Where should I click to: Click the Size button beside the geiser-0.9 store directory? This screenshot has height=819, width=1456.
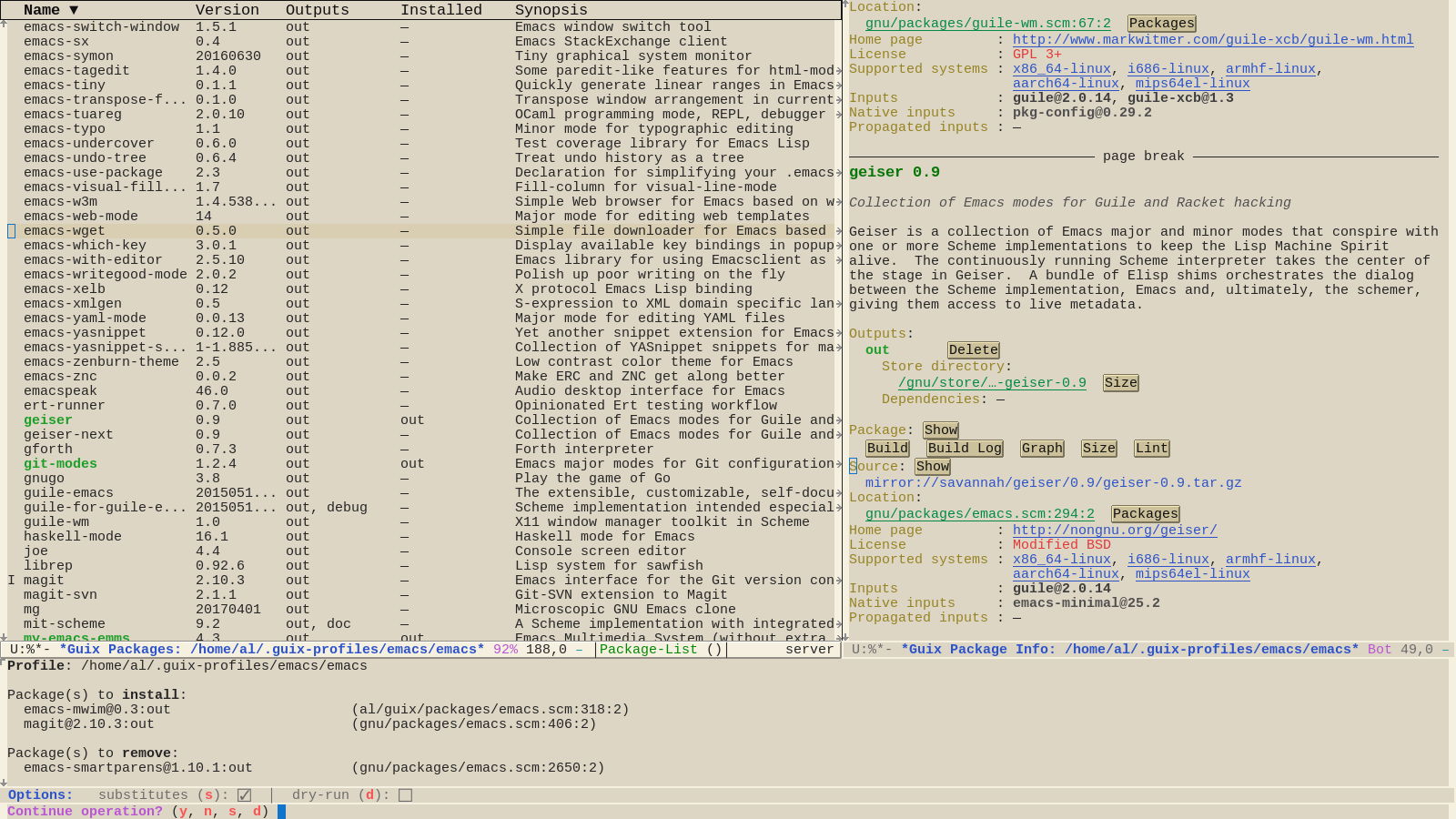click(x=1120, y=383)
